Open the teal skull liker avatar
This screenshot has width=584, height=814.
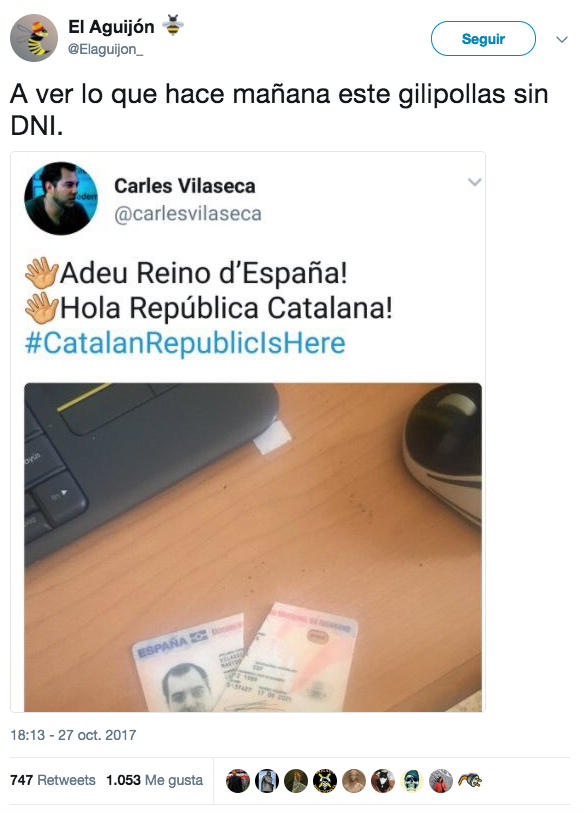pos(412,781)
